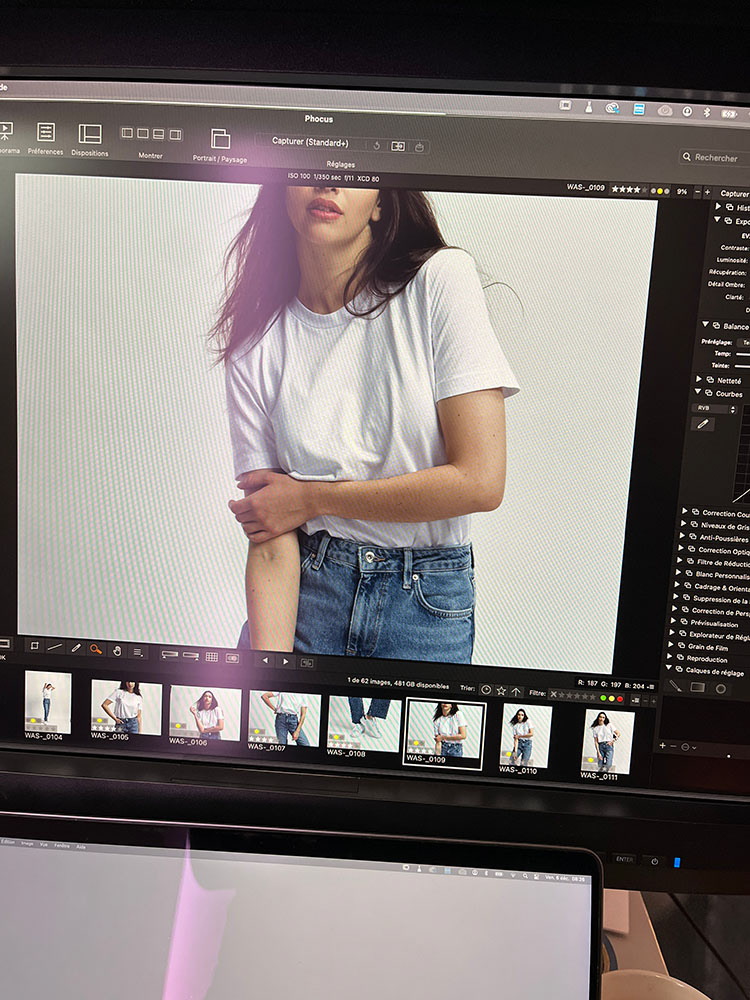750x1000 pixels.
Task: Select the linear gradient layer tool
Action: (x=698, y=688)
